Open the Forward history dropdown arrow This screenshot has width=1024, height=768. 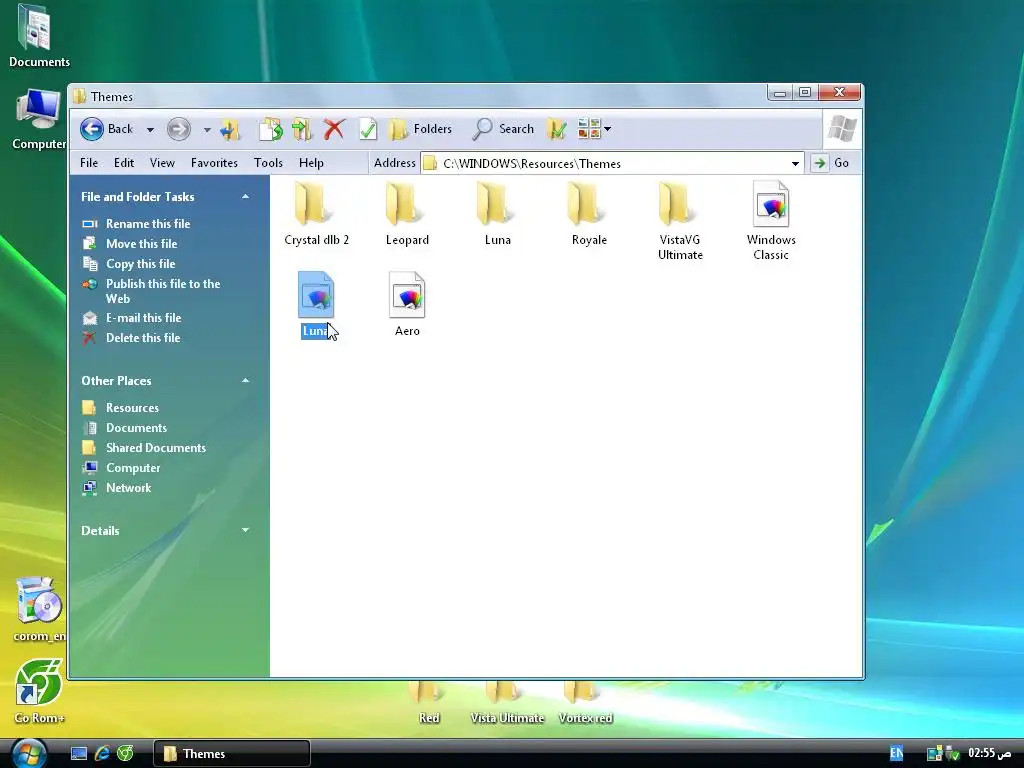point(207,129)
